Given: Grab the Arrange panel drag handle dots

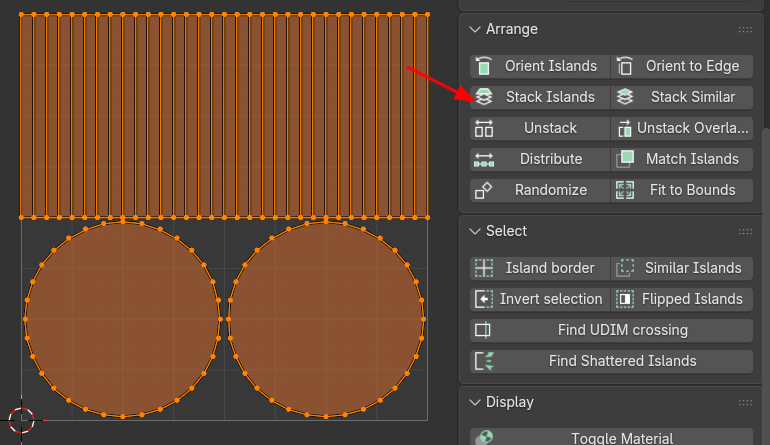Looking at the screenshot, I should coord(745,30).
